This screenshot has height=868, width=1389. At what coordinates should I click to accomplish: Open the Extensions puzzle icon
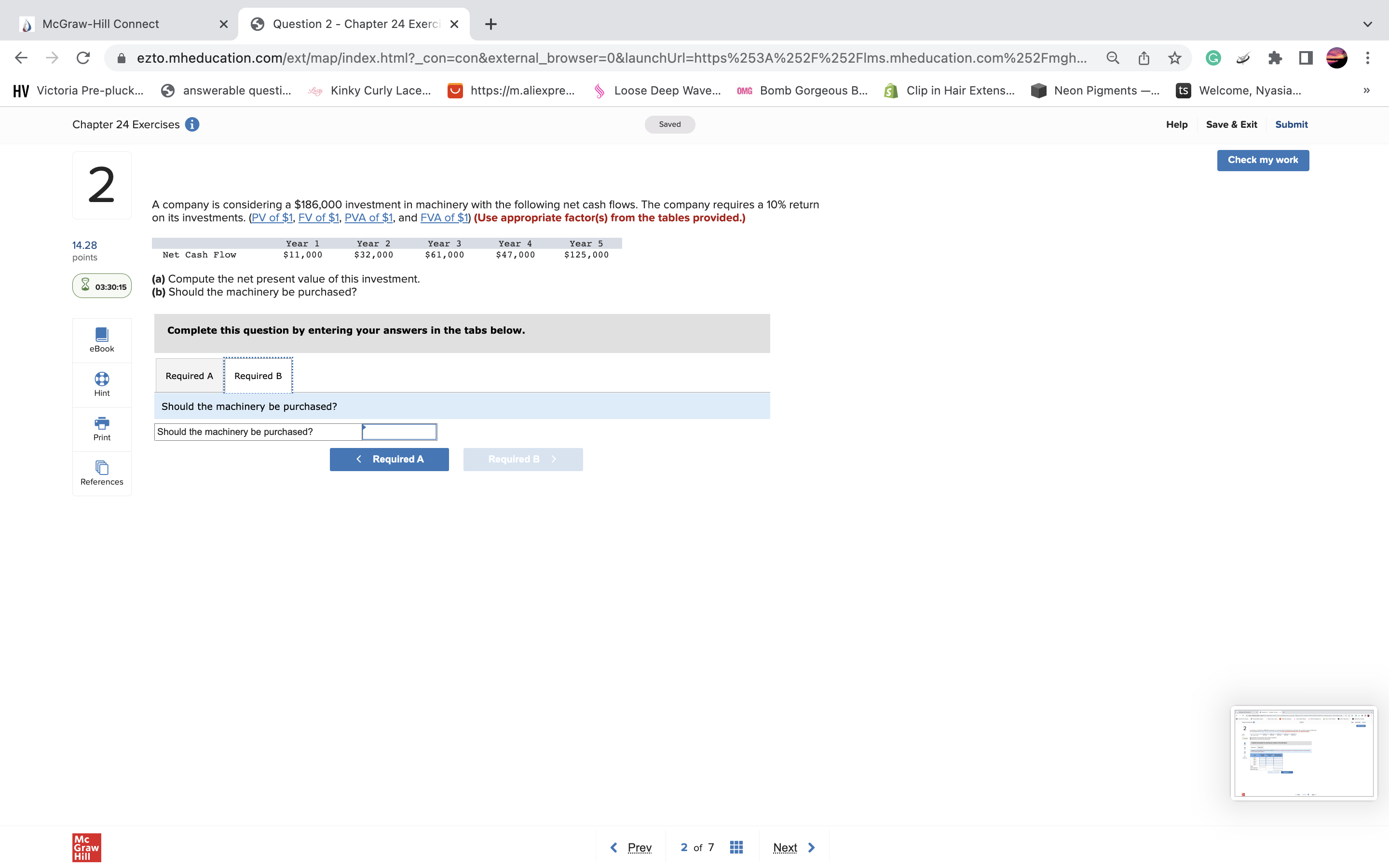pyautogui.click(x=1274, y=58)
